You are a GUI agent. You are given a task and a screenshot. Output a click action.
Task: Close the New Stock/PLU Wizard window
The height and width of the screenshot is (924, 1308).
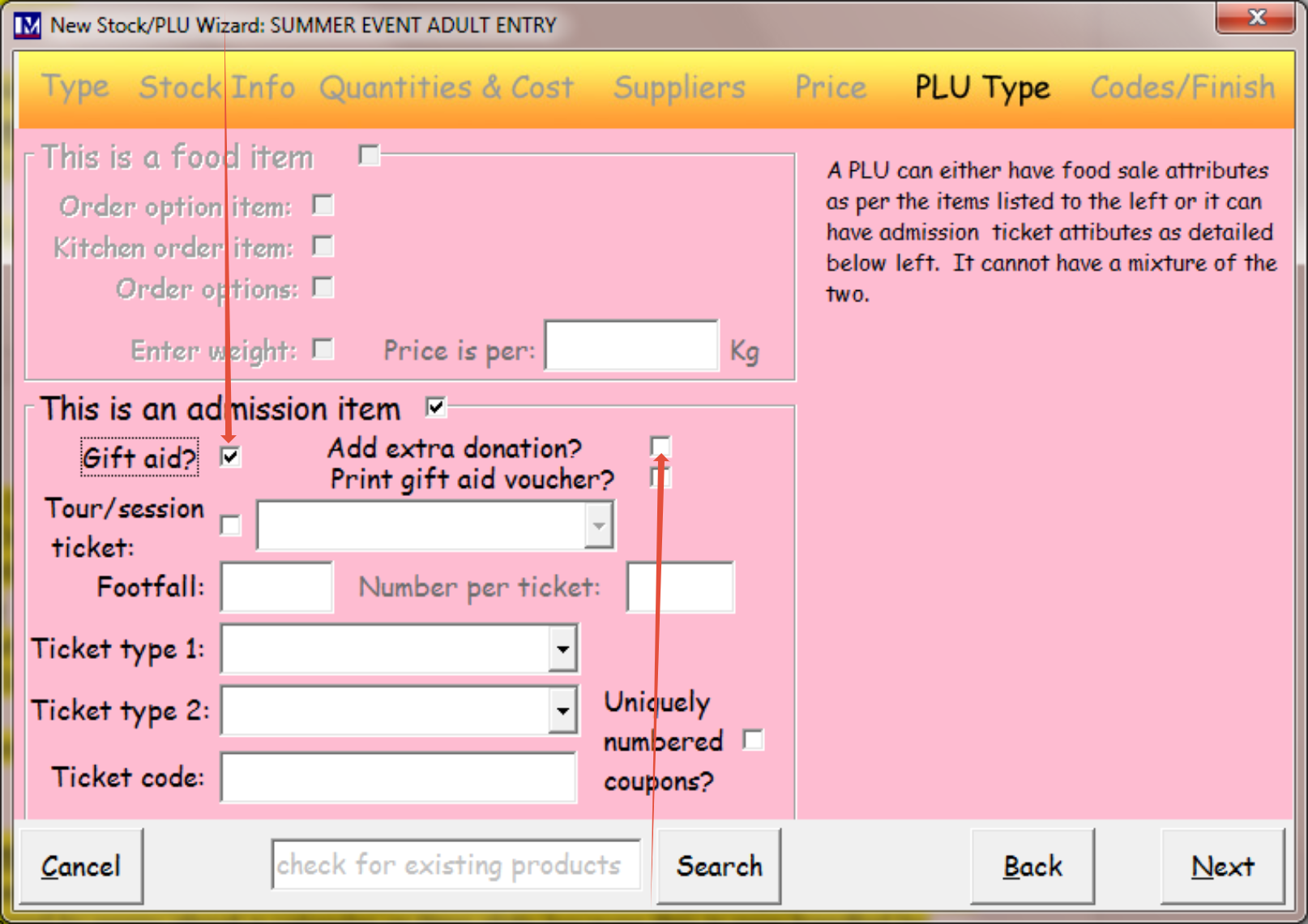pos(1255,17)
